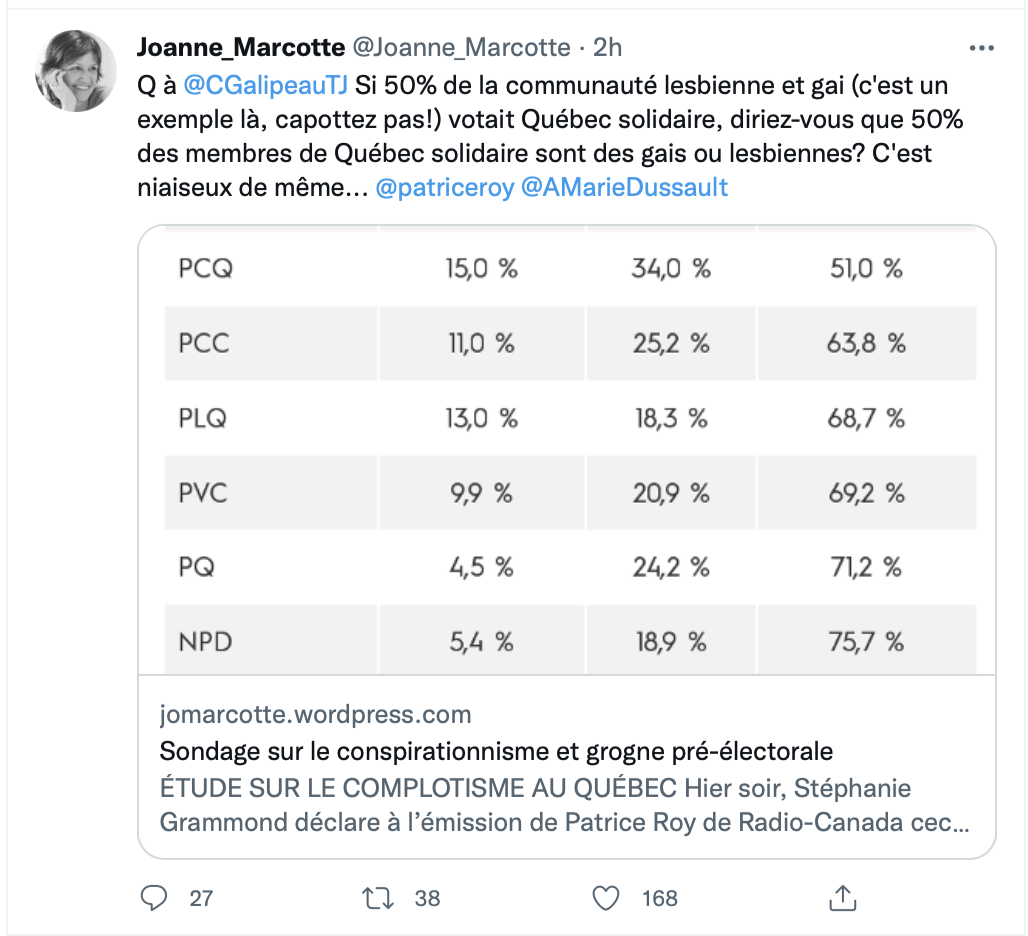Click the Joanne_Marcotte display name
Viewport: 1028px width, 936px height.
[x=241, y=47]
